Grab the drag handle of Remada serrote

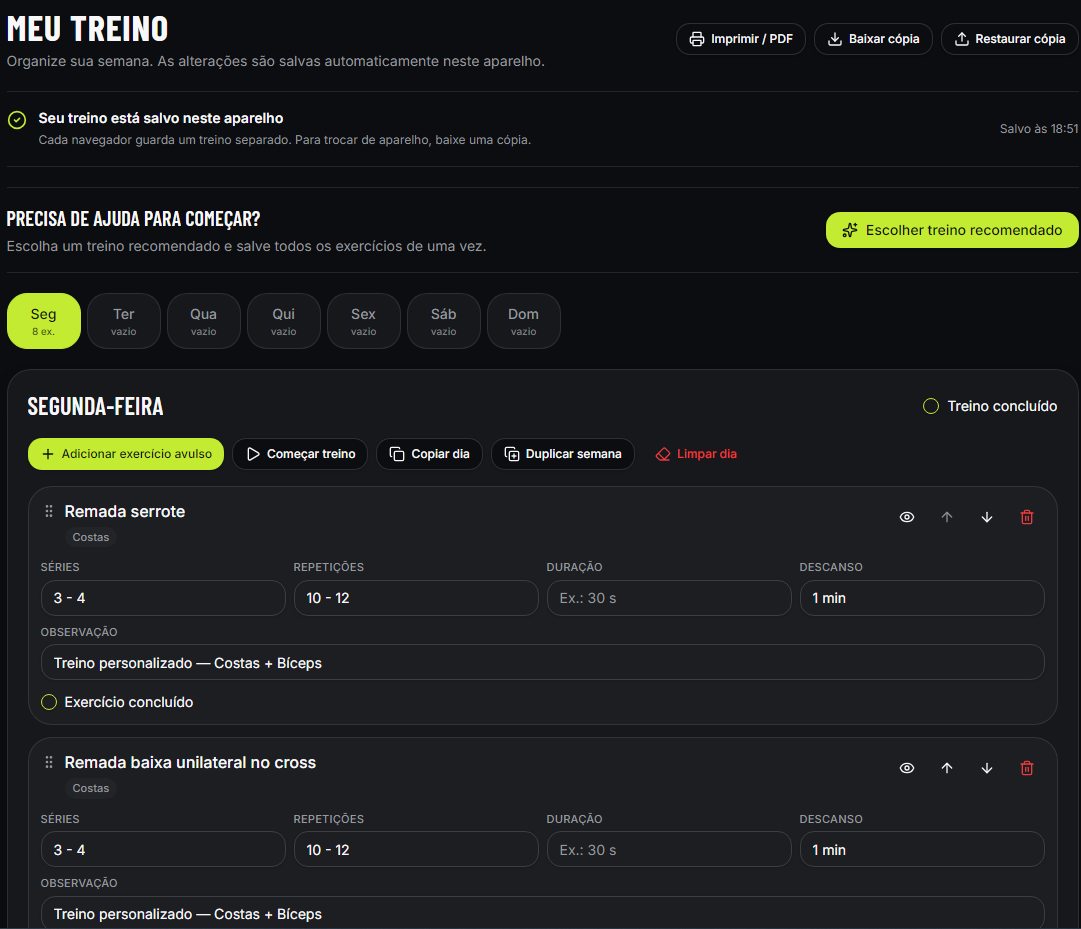tap(49, 511)
